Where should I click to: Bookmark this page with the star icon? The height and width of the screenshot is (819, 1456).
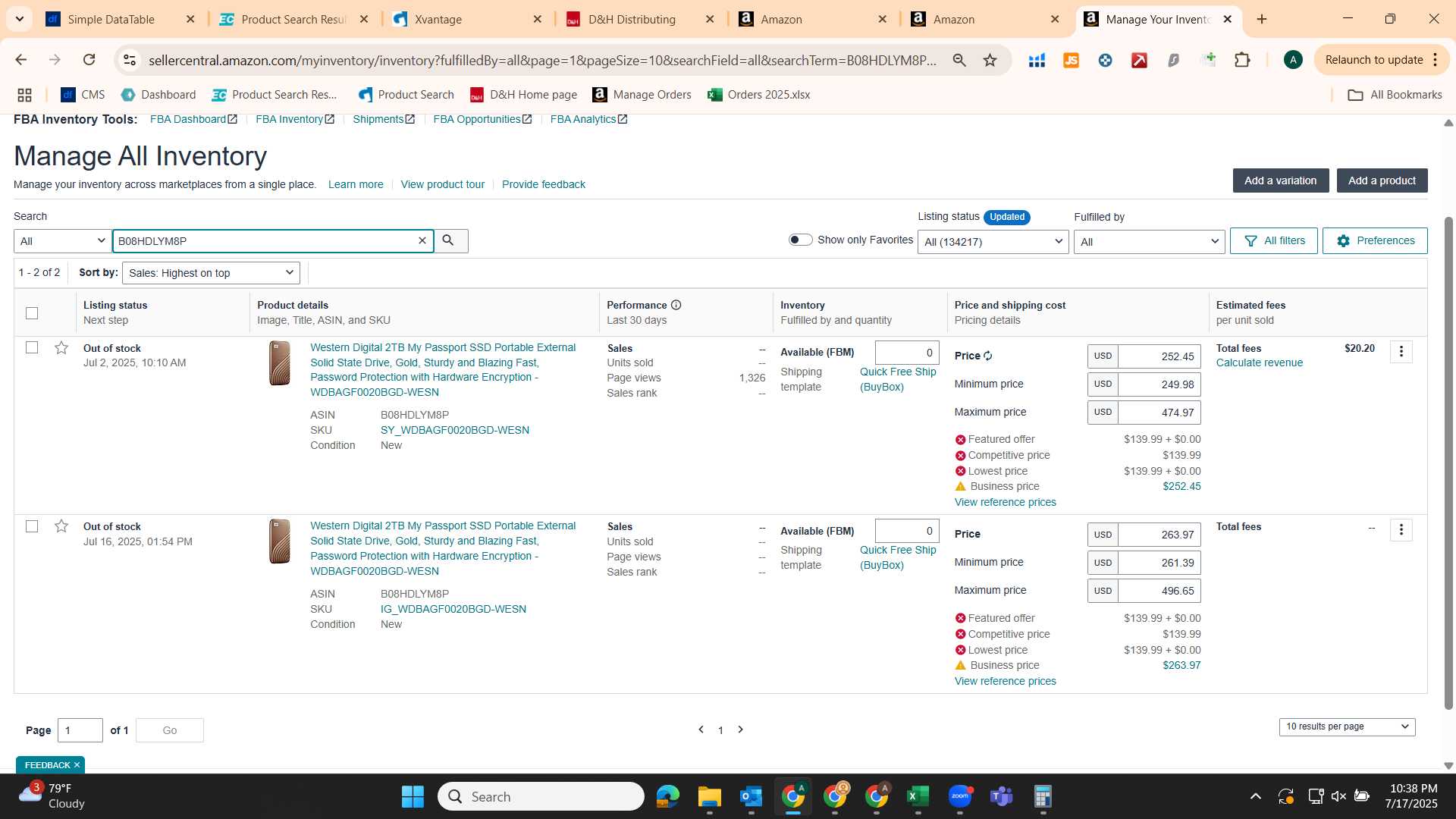pyautogui.click(x=990, y=60)
